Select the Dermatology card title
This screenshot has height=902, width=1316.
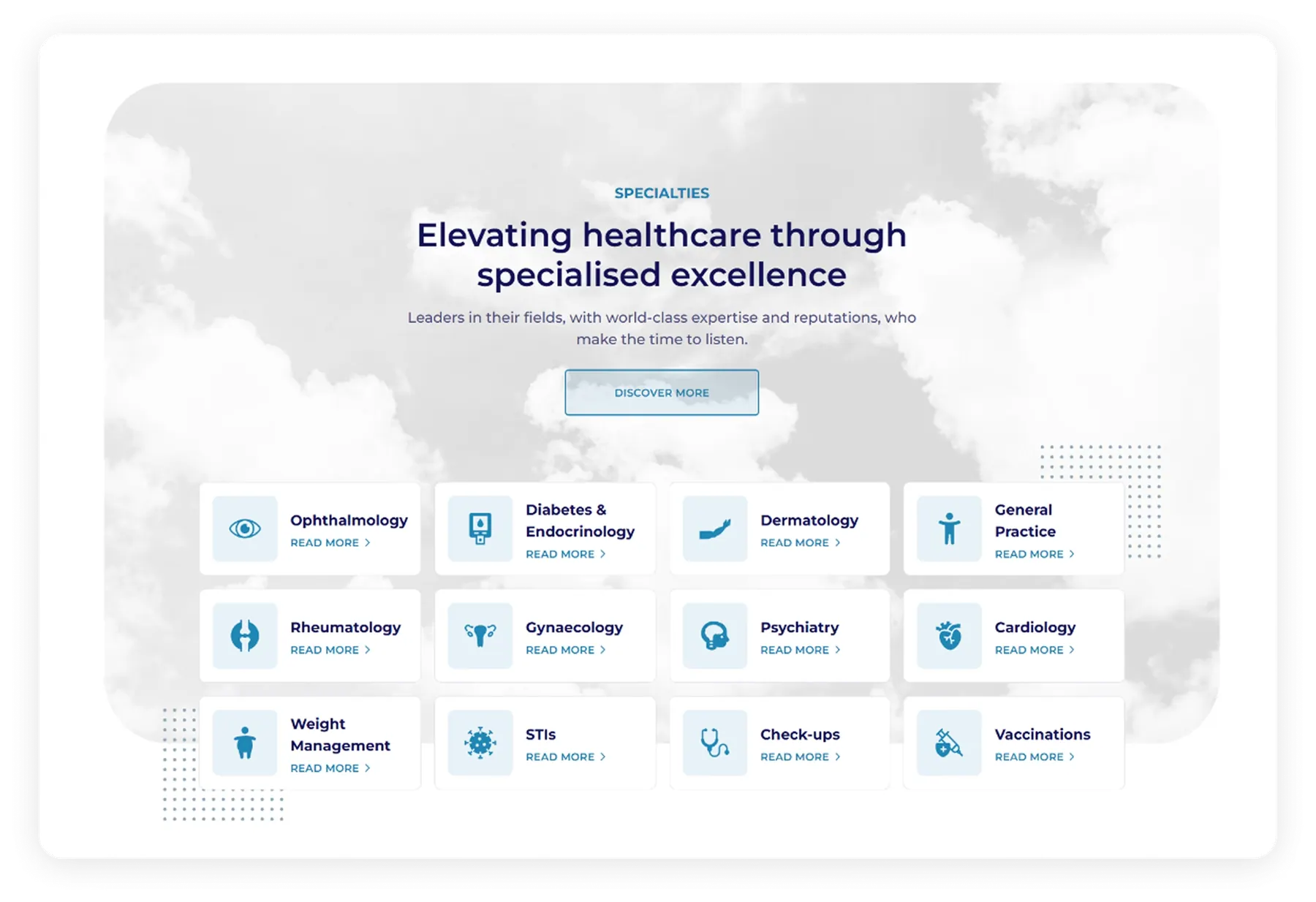[x=809, y=520]
